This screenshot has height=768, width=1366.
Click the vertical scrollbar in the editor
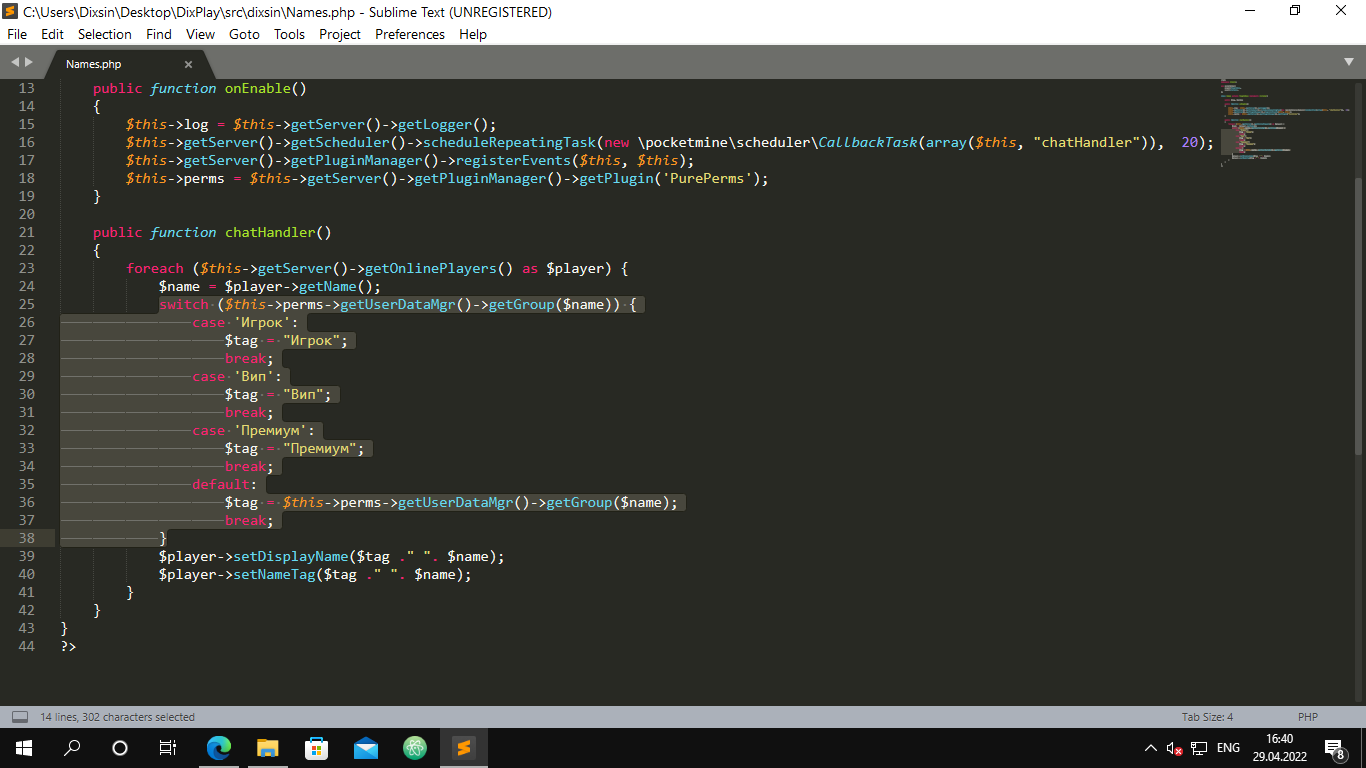click(1358, 300)
